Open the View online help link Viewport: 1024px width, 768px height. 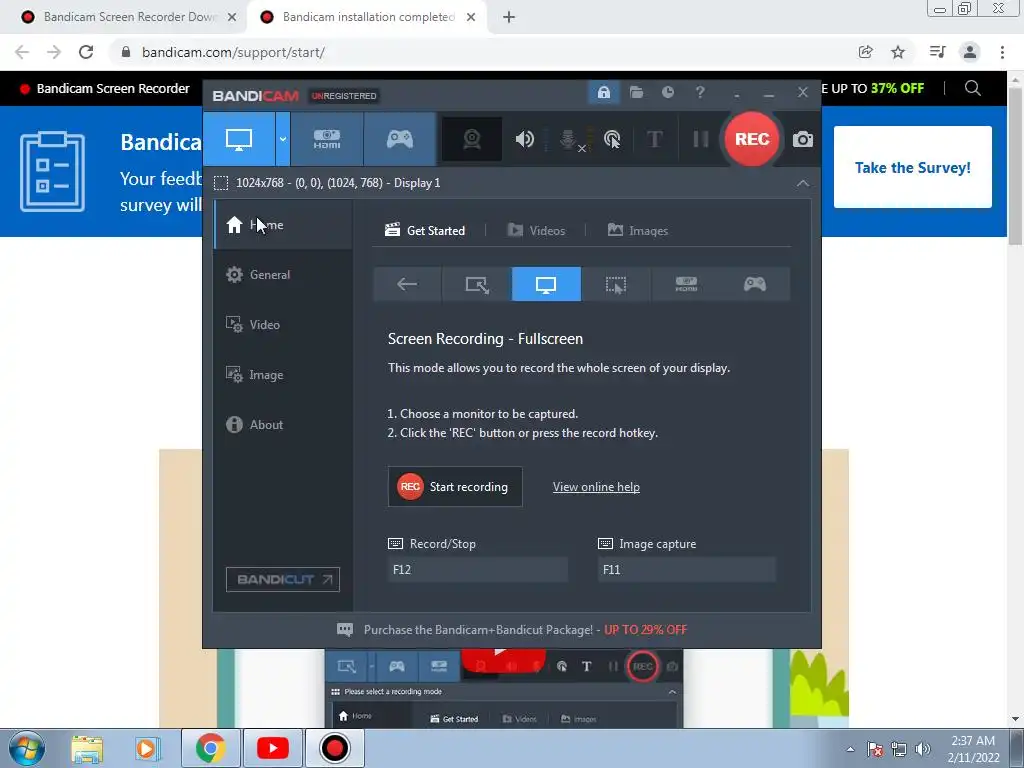pyautogui.click(x=596, y=487)
